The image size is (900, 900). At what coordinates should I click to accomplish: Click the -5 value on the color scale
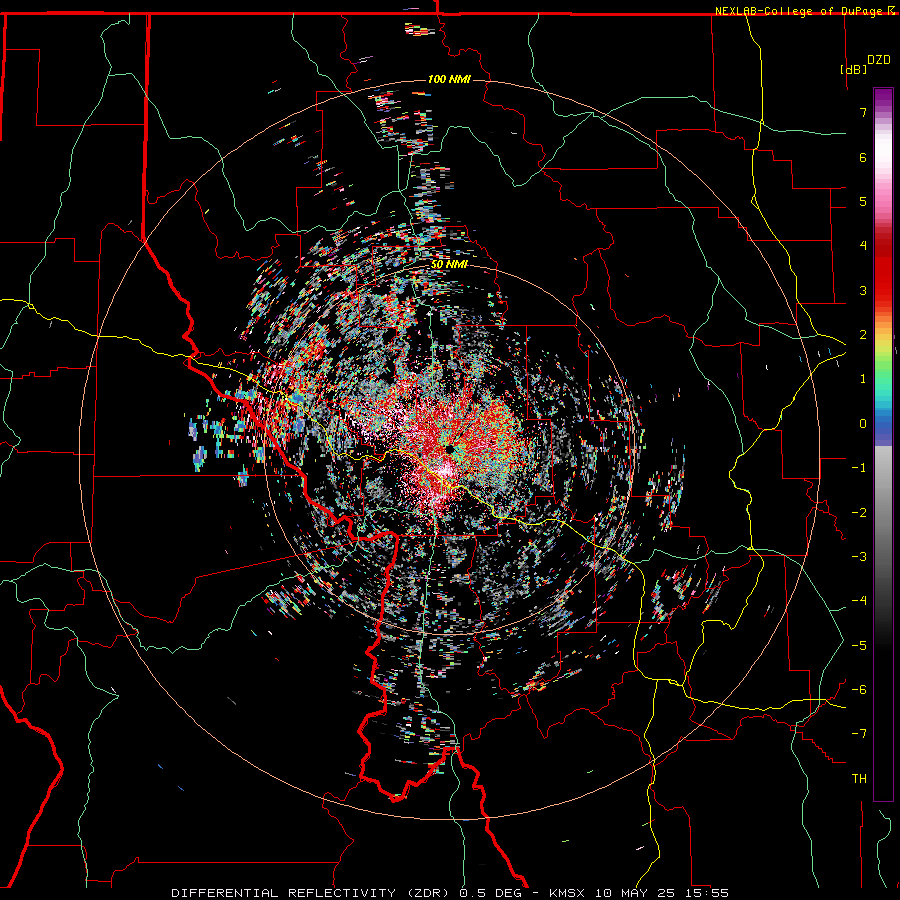(859, 646)
